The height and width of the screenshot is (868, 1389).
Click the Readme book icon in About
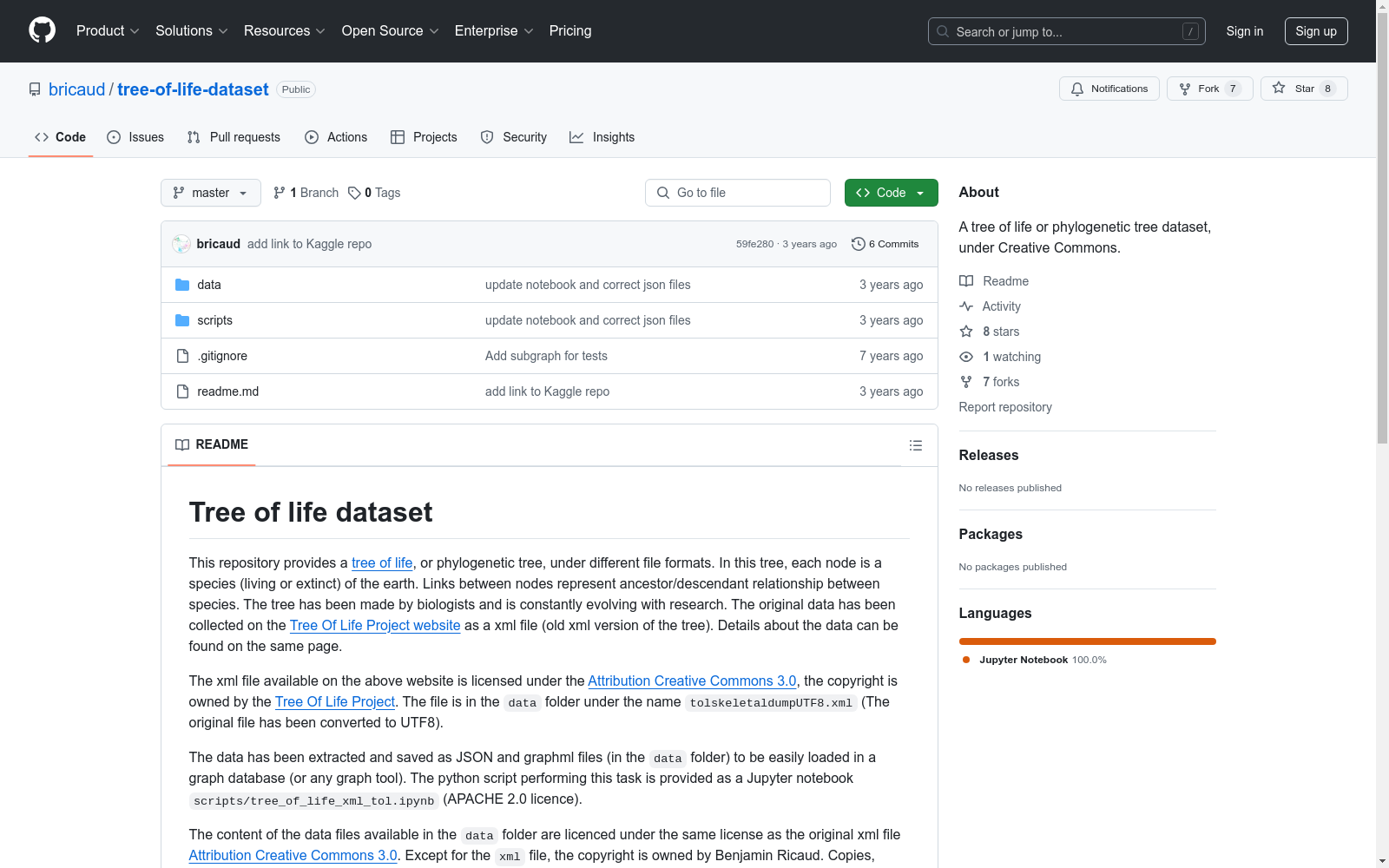click(x=966, y=281)
